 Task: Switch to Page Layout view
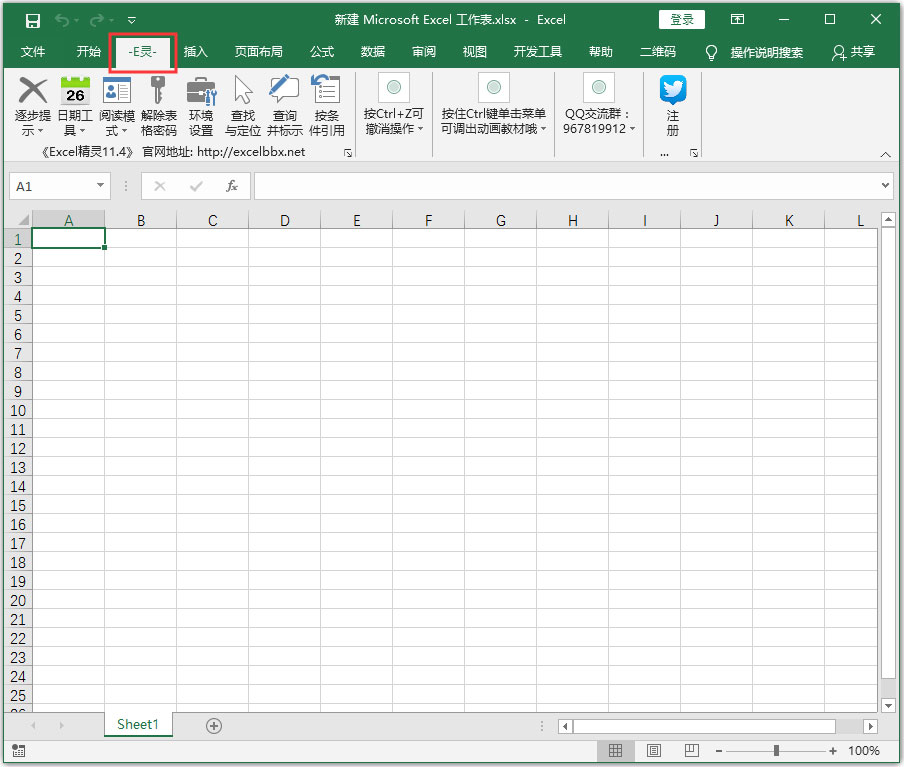coord(653,751)
